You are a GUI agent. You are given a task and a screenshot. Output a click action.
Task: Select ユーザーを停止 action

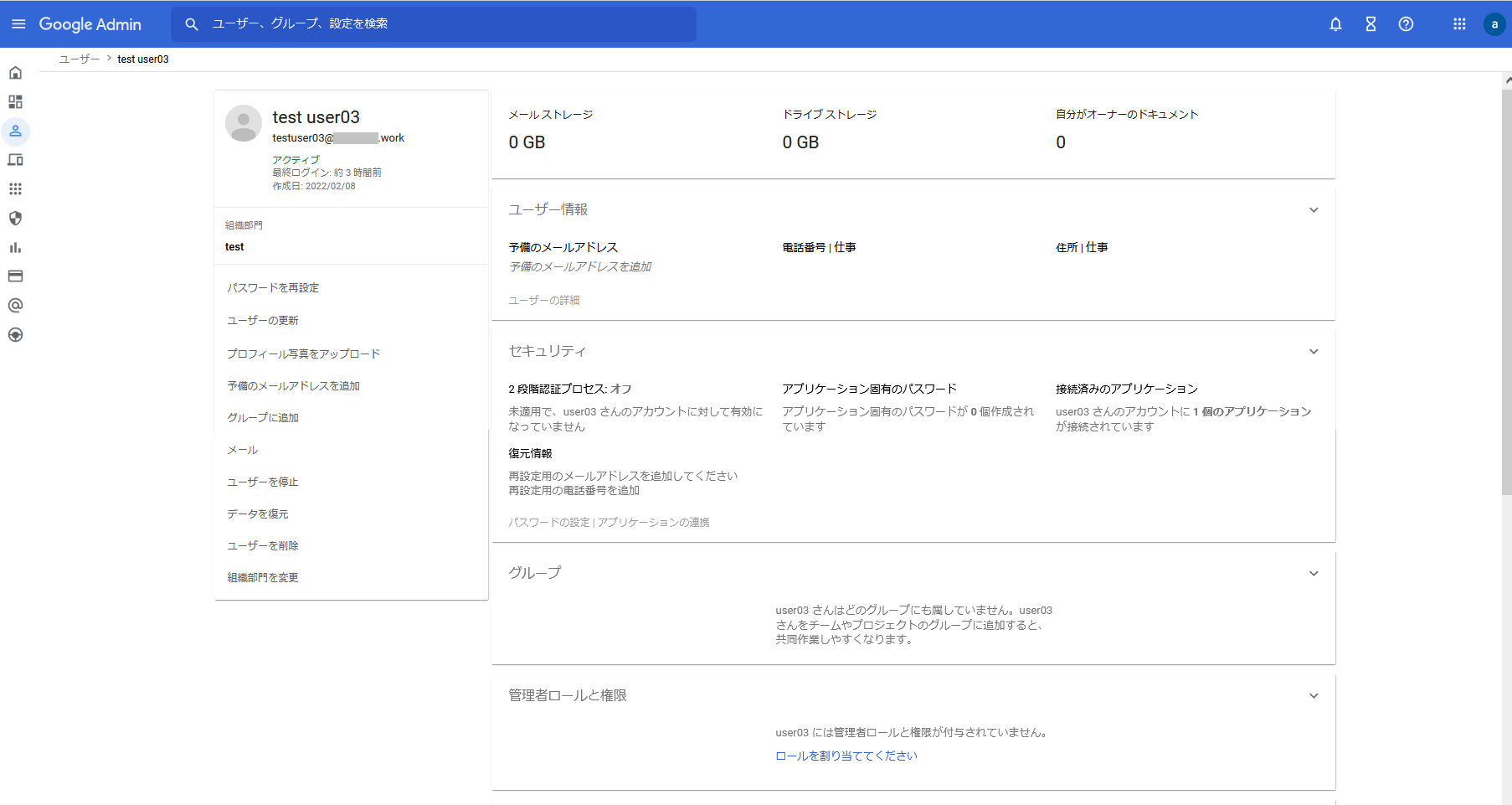[263, 482]
